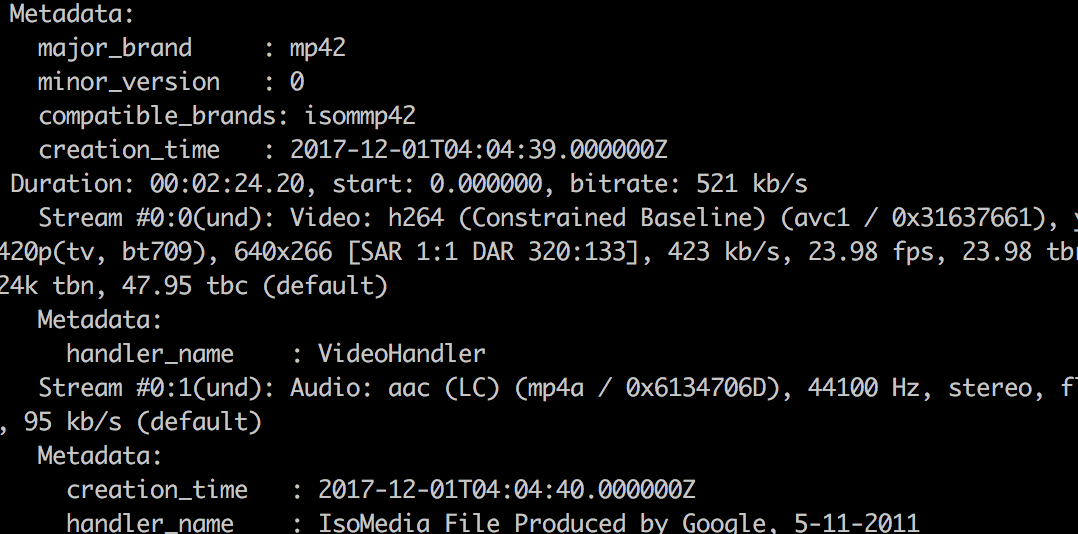Click the audio bitrate 95 kb/s

click(72, 422)
